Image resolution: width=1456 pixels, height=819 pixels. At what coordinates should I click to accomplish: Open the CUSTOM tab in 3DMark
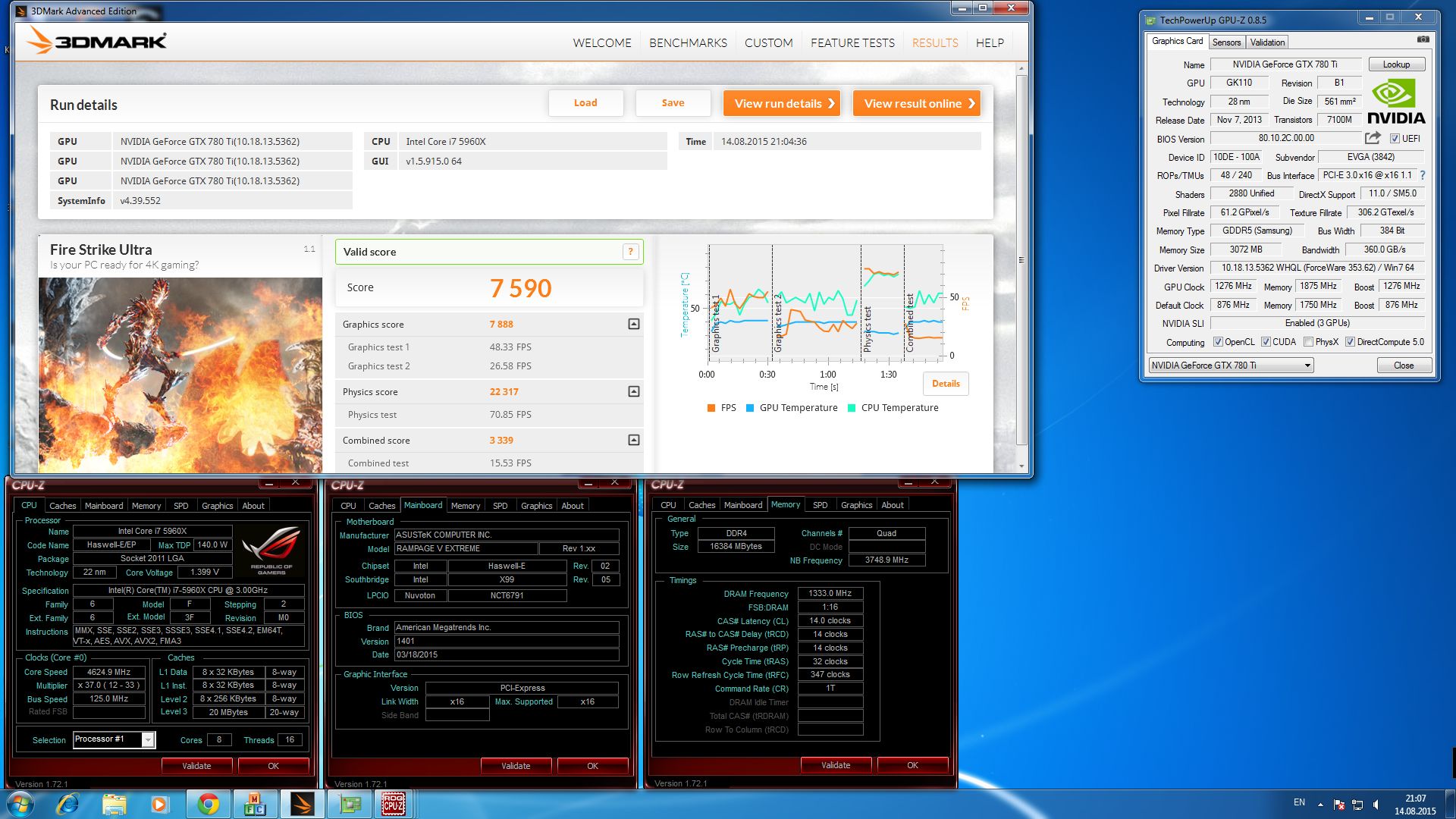pos(769,43)
